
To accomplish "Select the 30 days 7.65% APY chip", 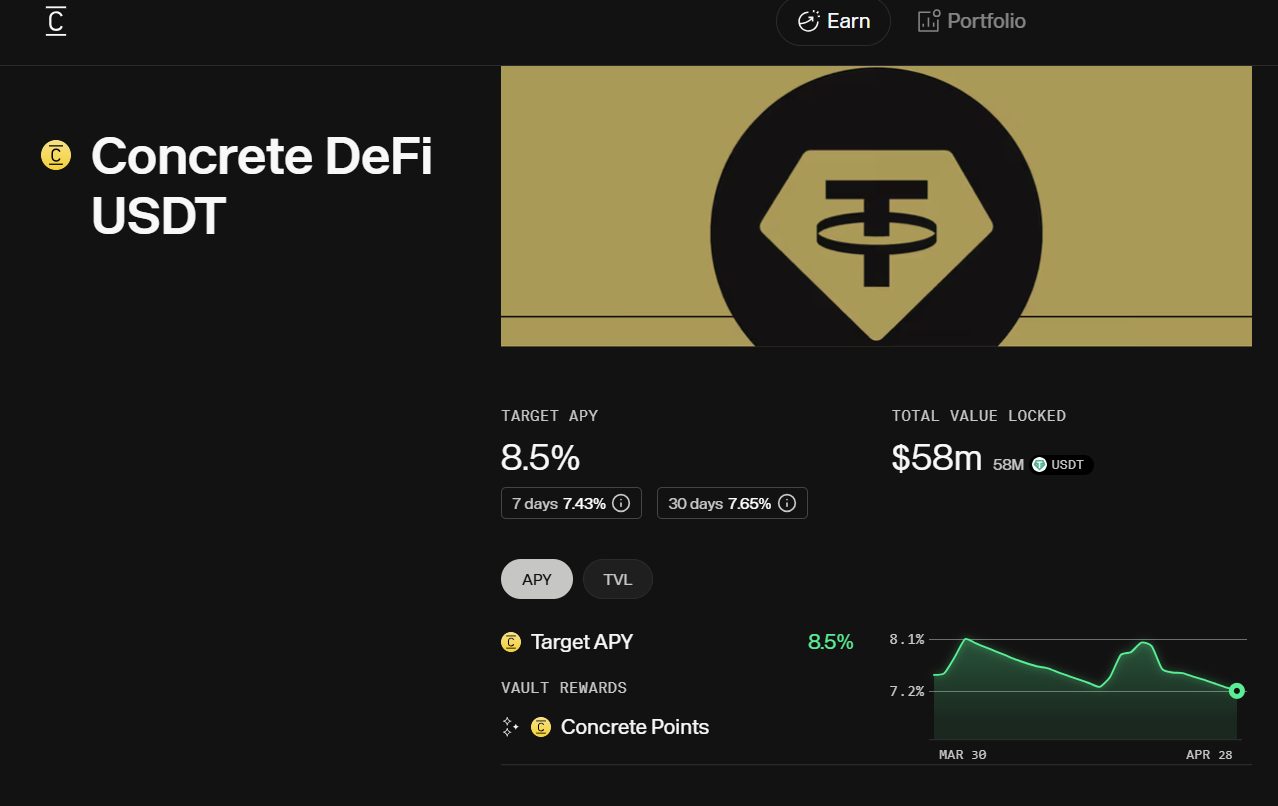I will click(732, 503).
